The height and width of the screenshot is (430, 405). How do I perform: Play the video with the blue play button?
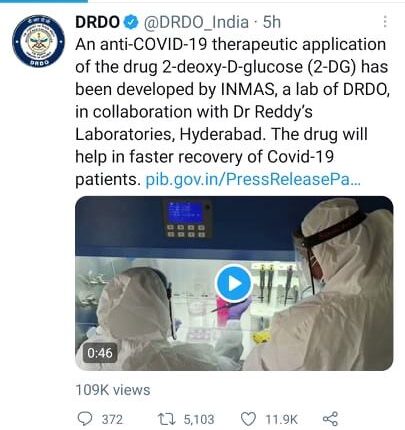tap(234, 284)
